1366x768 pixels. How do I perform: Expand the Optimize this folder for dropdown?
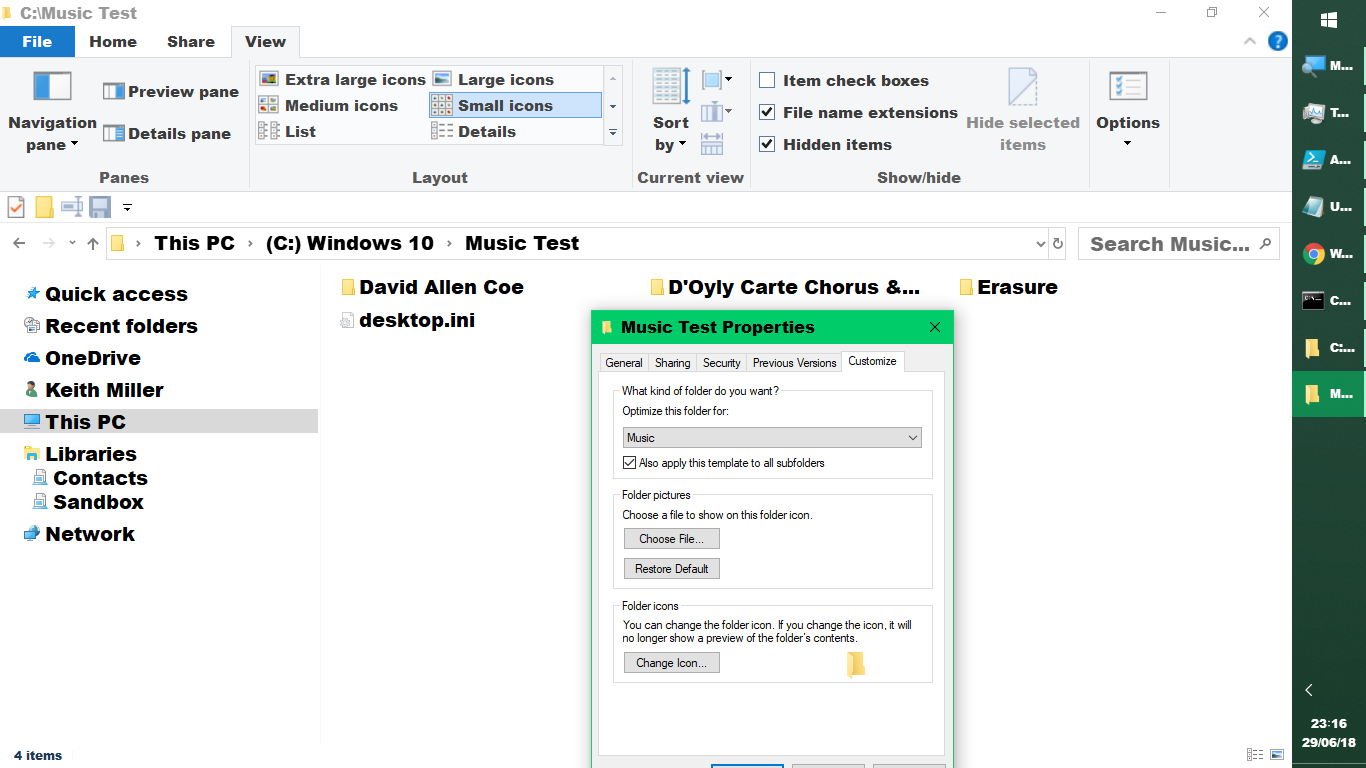pos(772,438)
